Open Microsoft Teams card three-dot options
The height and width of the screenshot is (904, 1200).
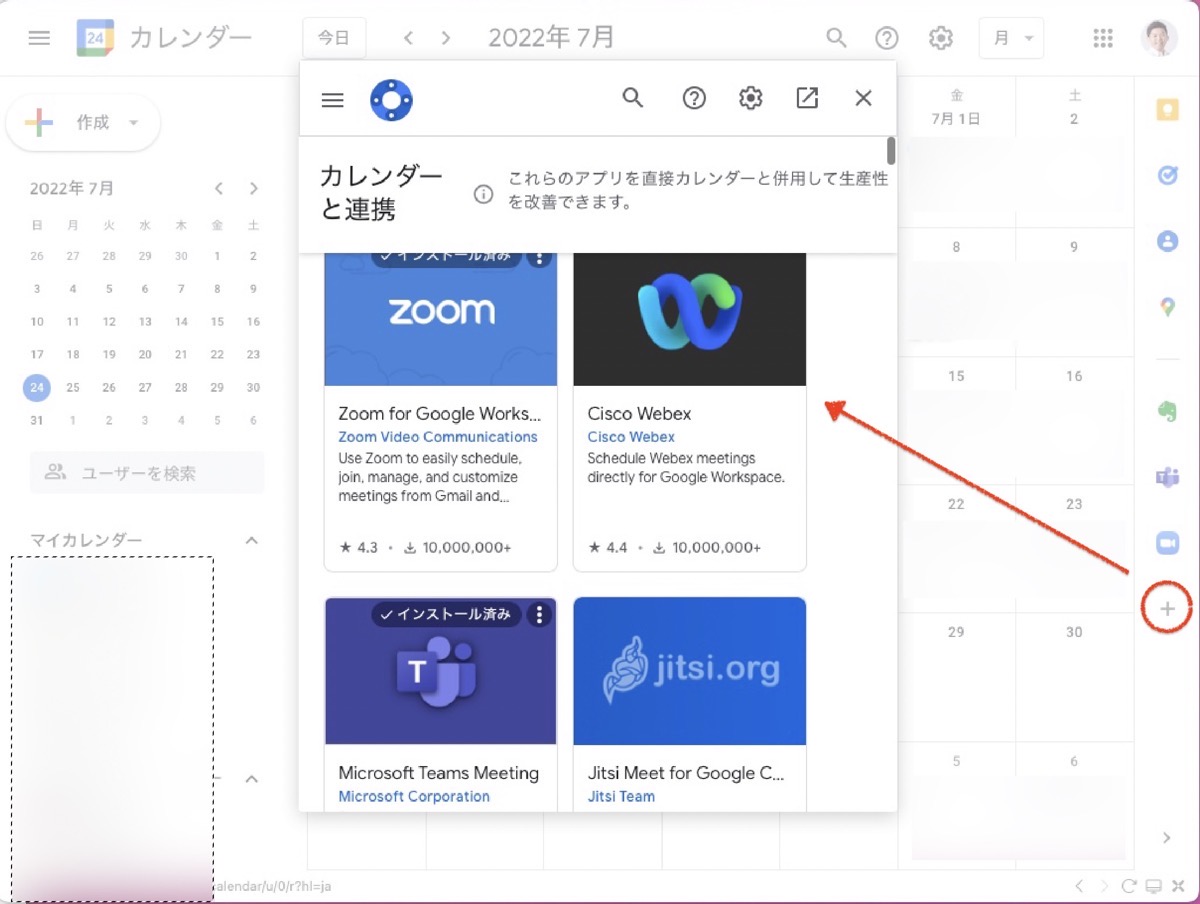click(540, 613)
